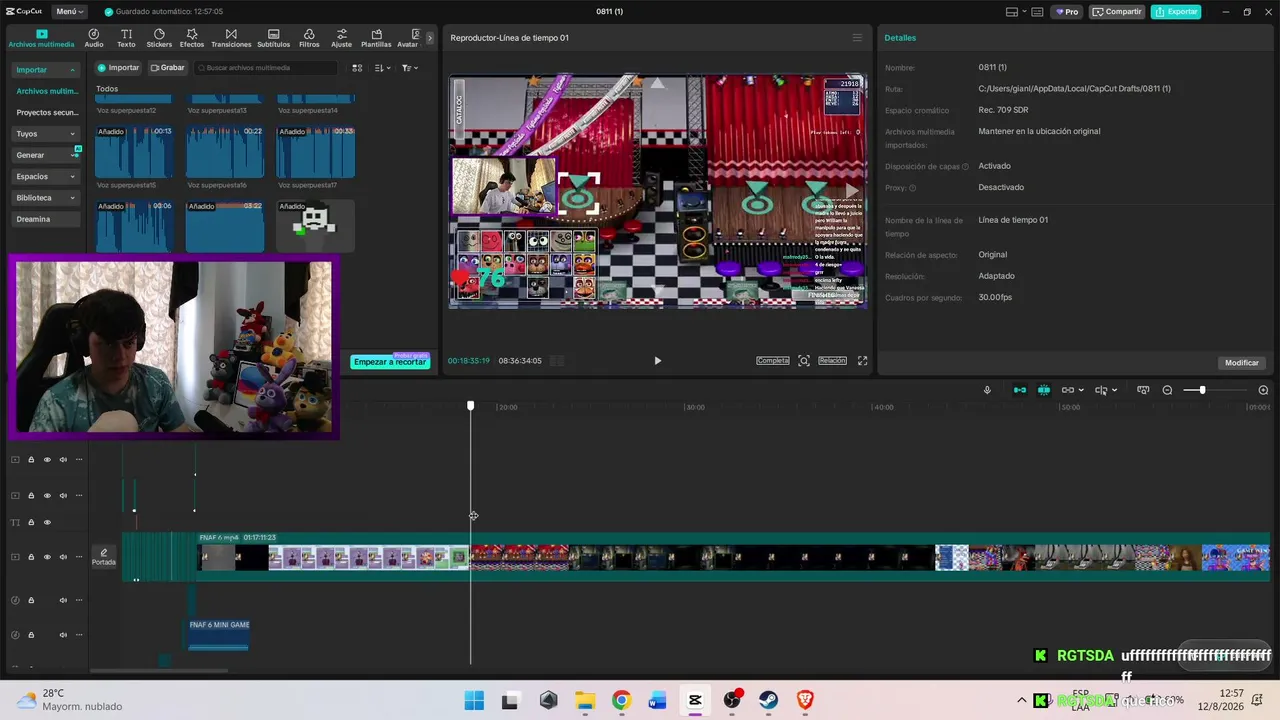Switch to the Transiciones tab
The width and height of the screenshot is (1280, 720).
[231, 38]
